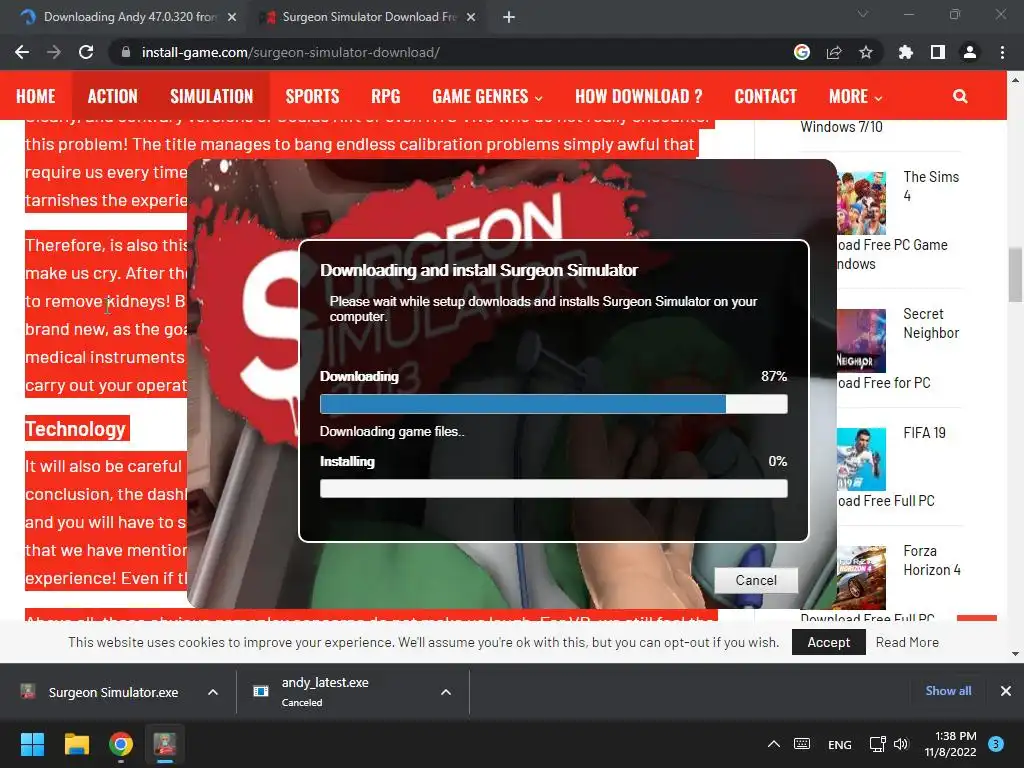Open the FIFA 19 thumbnail
The height and width of the screenshot is (768, 1024).
point(861,459)
